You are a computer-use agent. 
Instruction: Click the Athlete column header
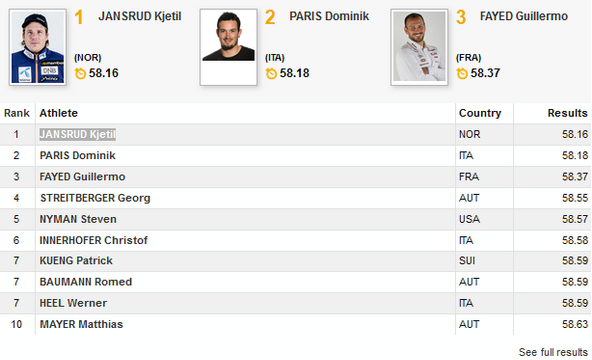59,113
